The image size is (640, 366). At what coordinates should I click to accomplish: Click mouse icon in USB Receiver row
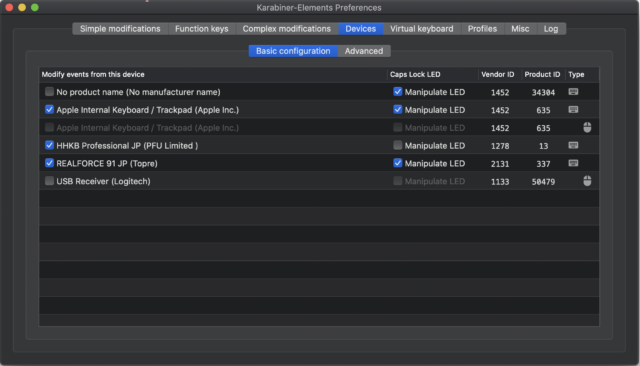(587, 181)
